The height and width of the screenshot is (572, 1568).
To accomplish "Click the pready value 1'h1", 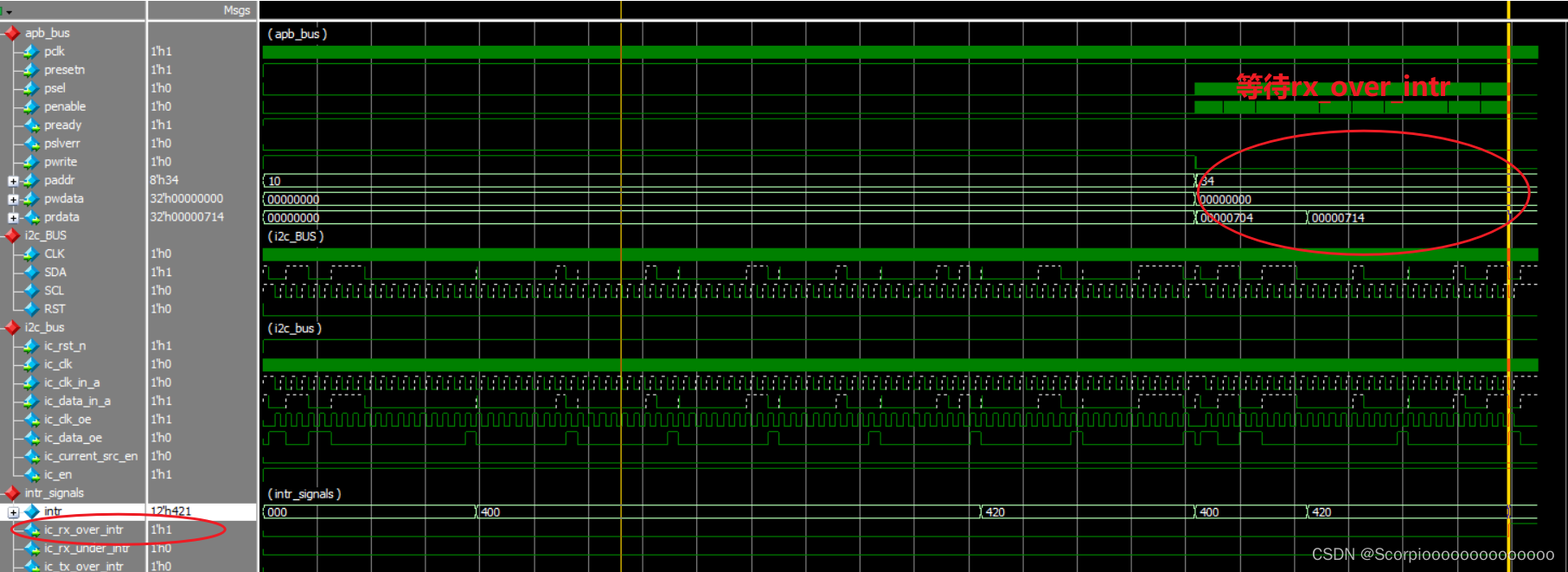I will point(161,125).
